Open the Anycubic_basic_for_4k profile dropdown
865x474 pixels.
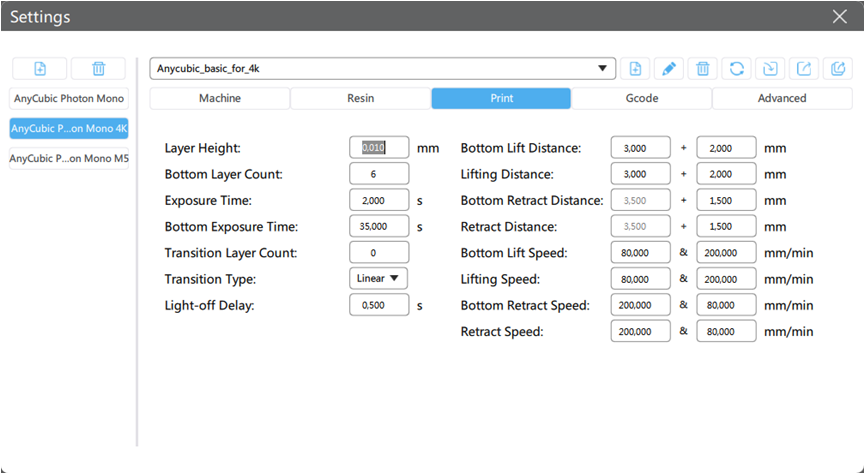tap(382, 68)
